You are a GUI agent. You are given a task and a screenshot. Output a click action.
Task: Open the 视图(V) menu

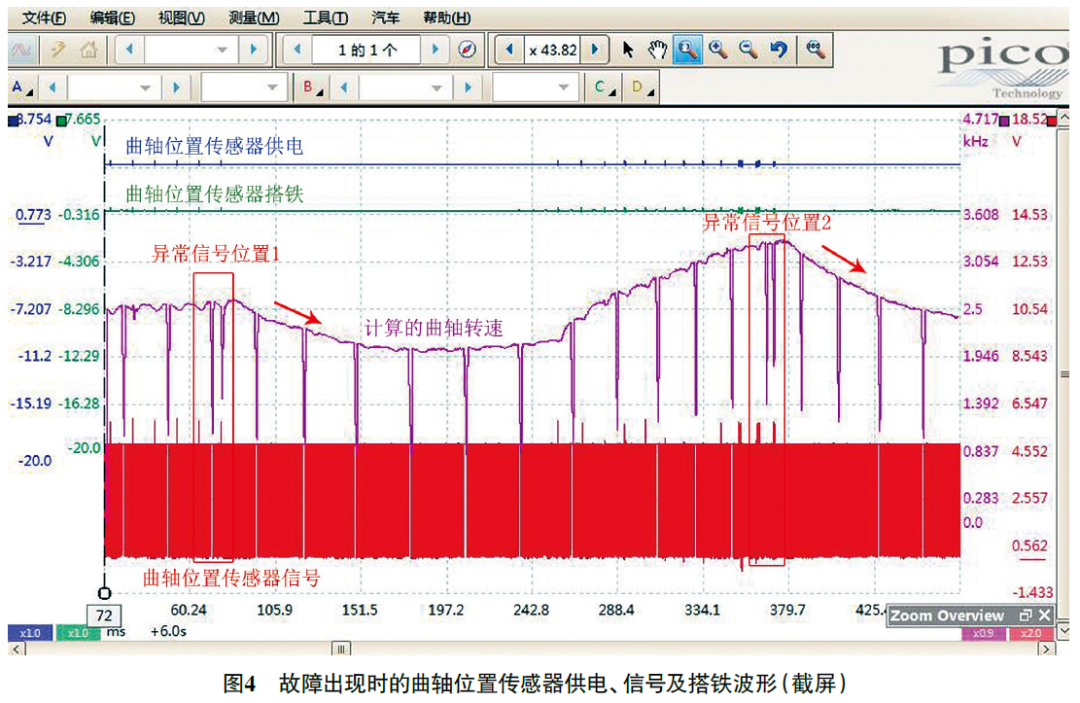[x=181, y=18]
